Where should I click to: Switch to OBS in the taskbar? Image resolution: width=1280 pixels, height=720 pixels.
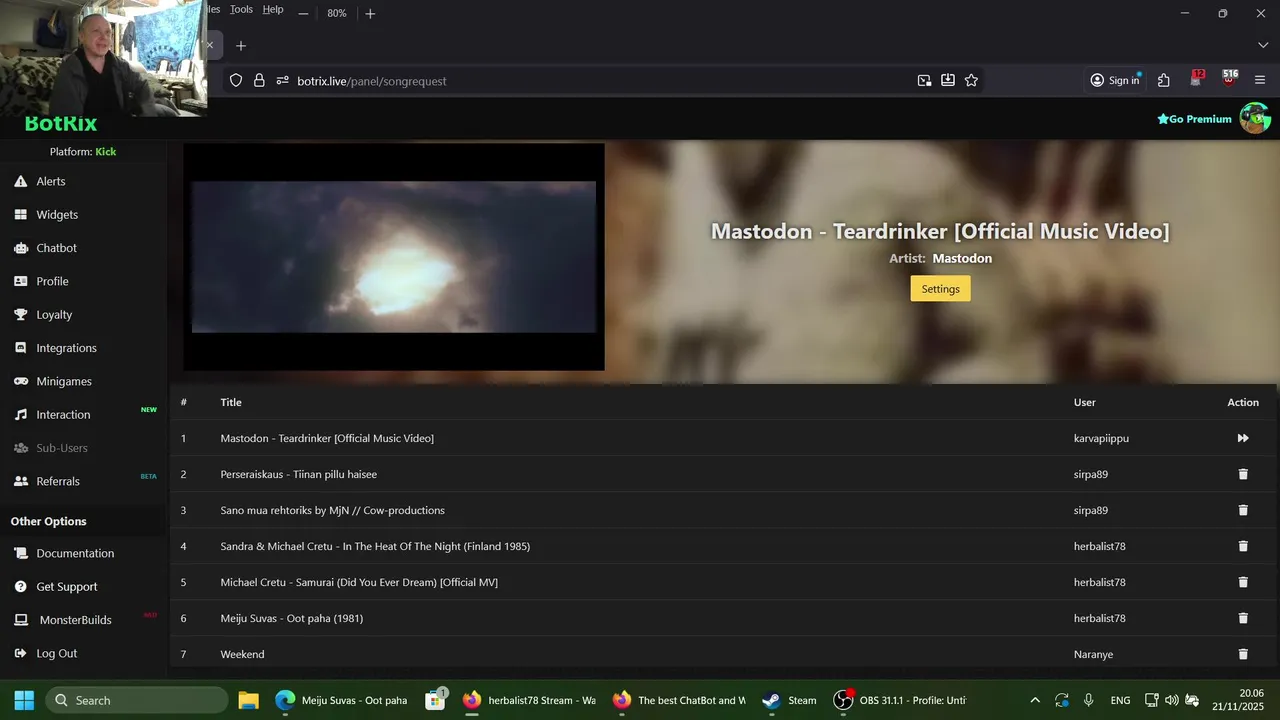pyautogui.click(x=900, y=700)
